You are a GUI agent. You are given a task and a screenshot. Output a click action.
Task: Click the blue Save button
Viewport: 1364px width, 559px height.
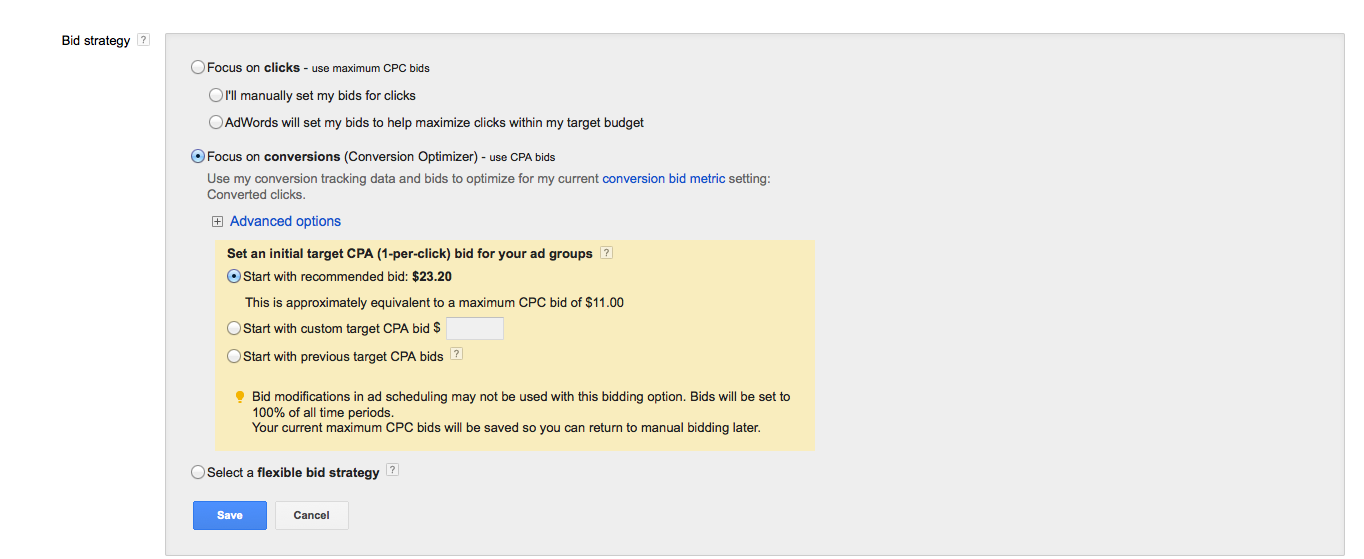[230, 515]
